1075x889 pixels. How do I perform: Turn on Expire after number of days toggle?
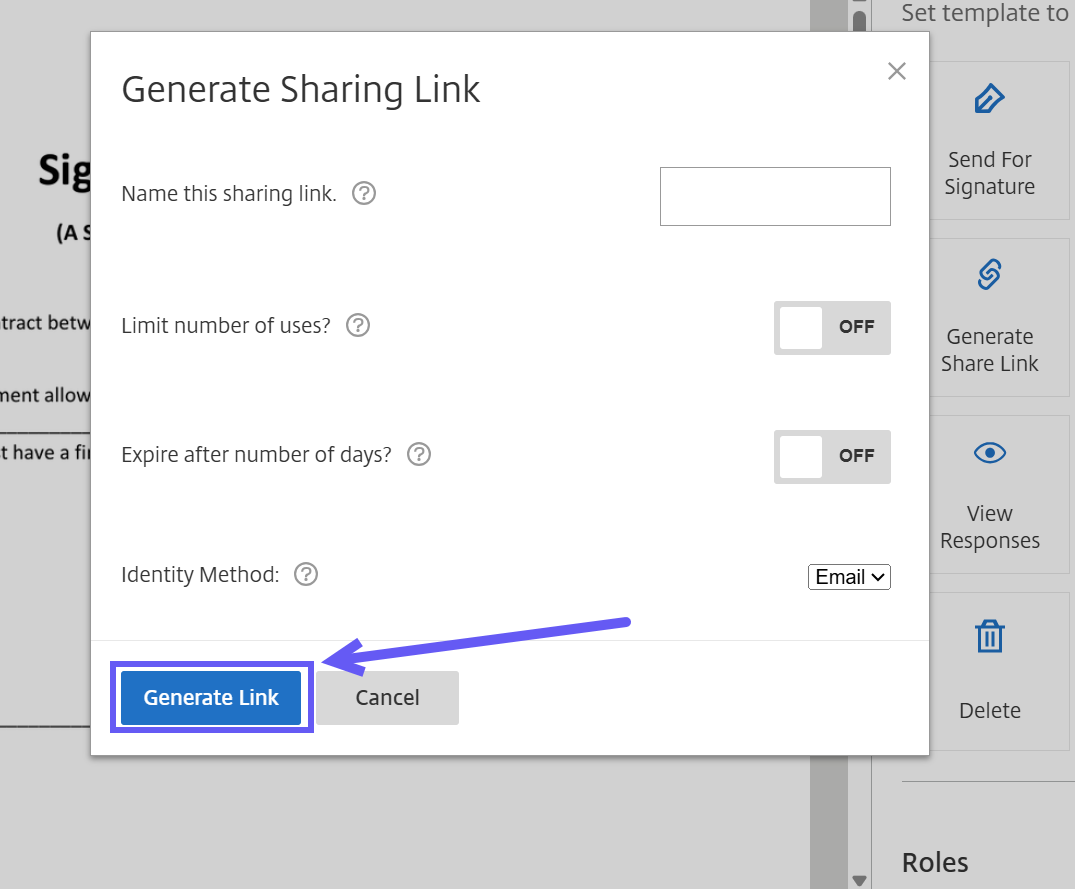pyautogui.click(x=831, y=457)
